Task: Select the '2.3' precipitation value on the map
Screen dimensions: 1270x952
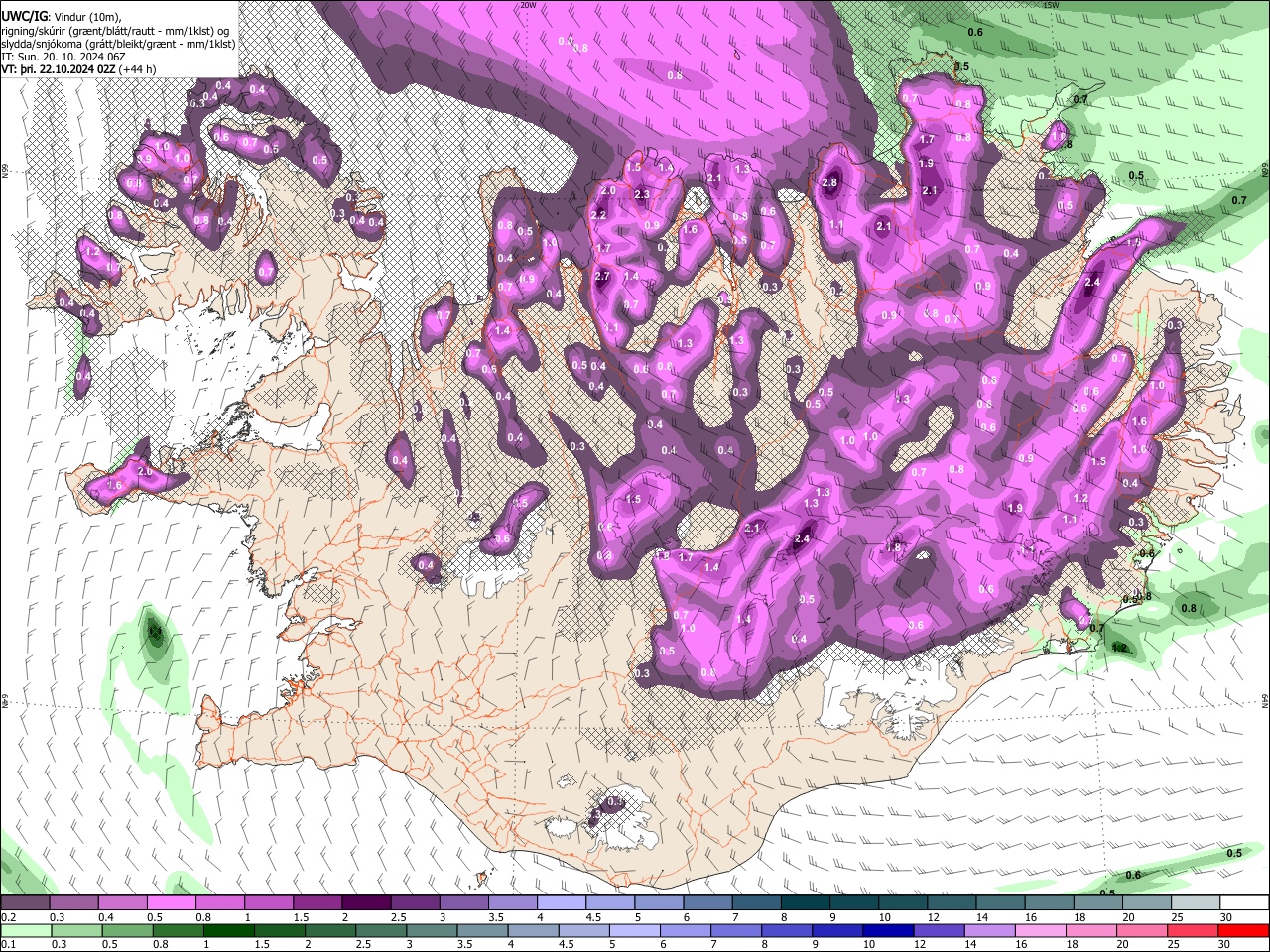Action: click(642, 194)
